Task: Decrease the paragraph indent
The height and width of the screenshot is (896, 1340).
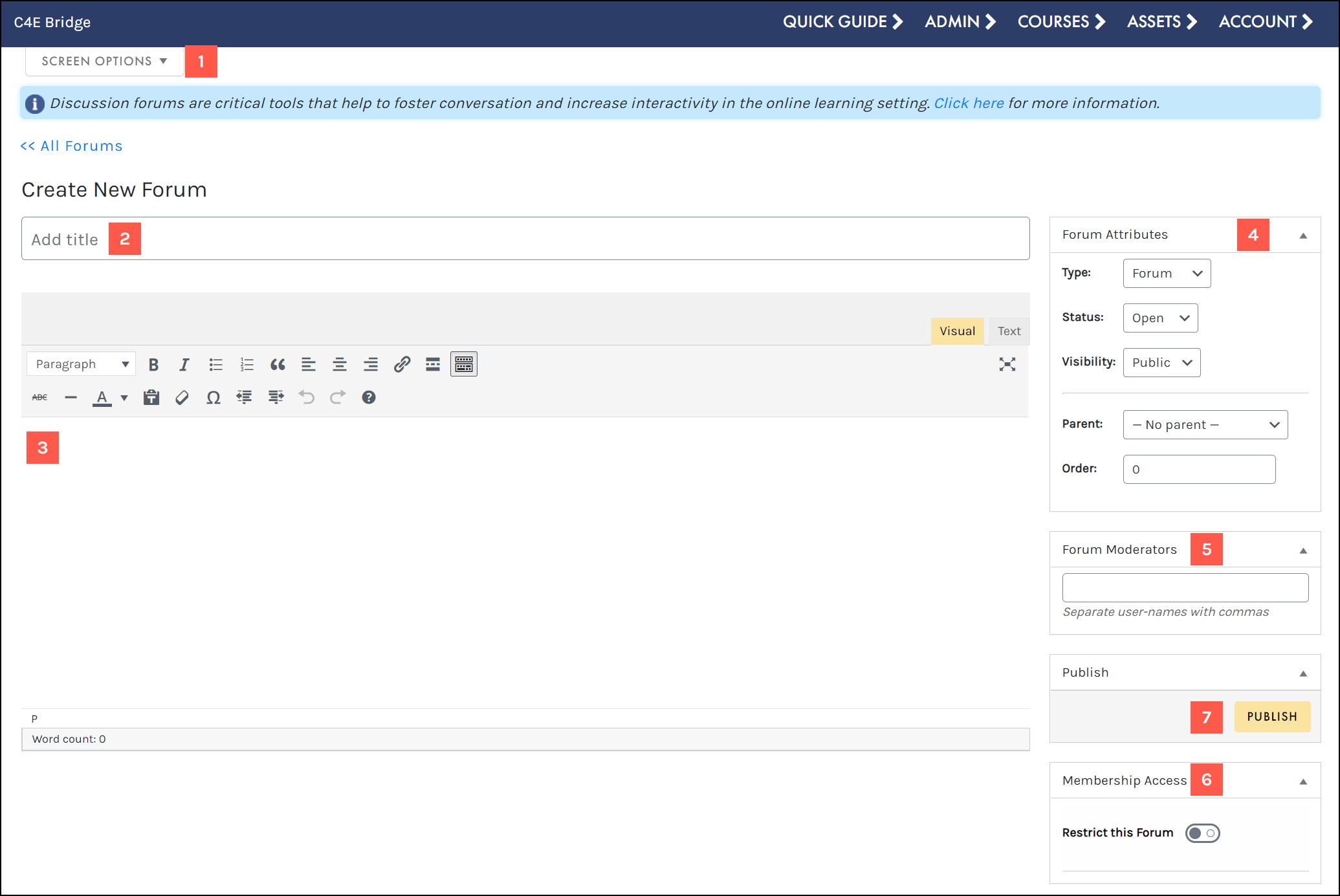Action: (x=245, y=397)
